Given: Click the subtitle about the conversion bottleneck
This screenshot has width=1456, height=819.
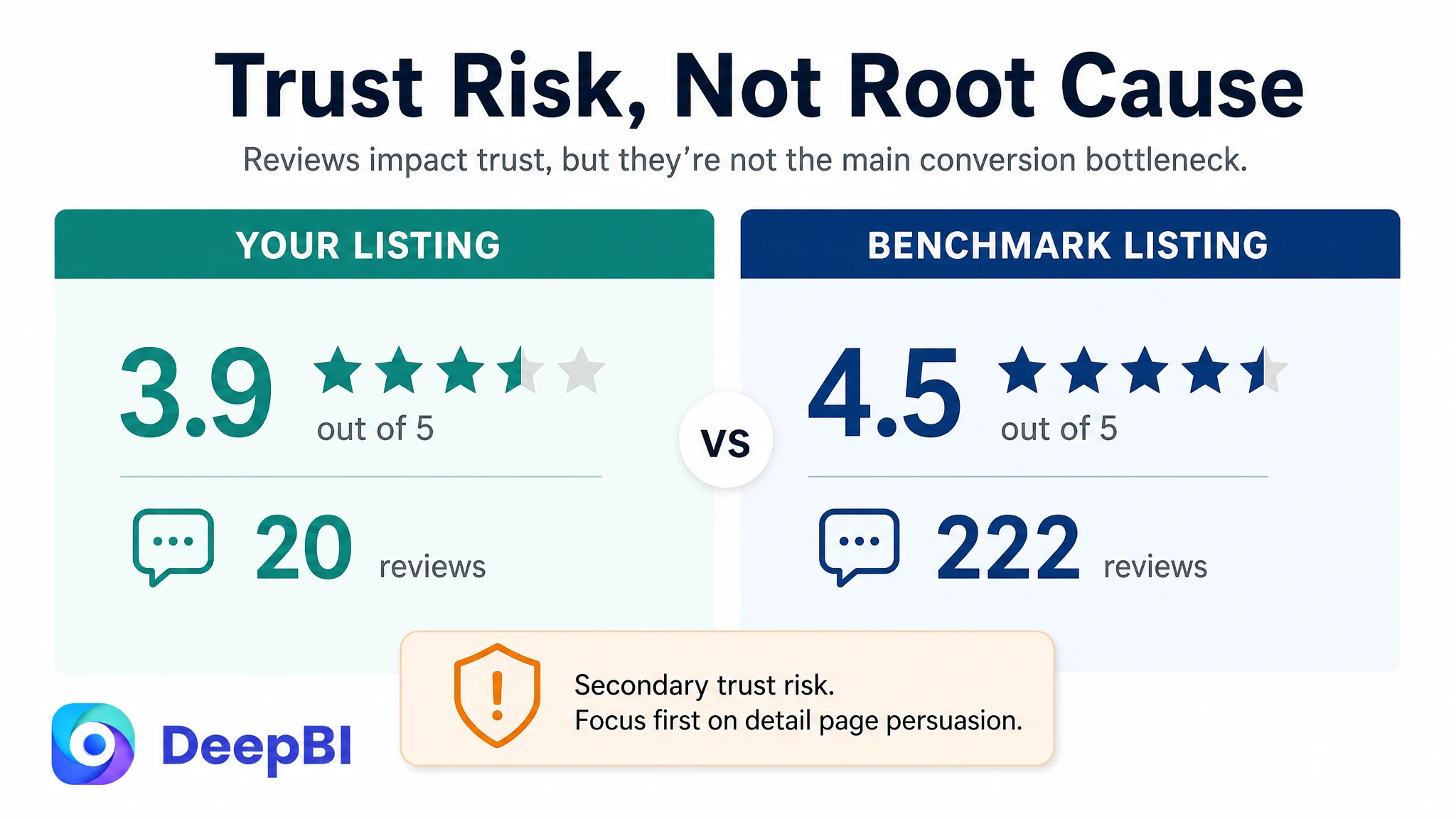Looking at the screenshot, I should [745, 160].
